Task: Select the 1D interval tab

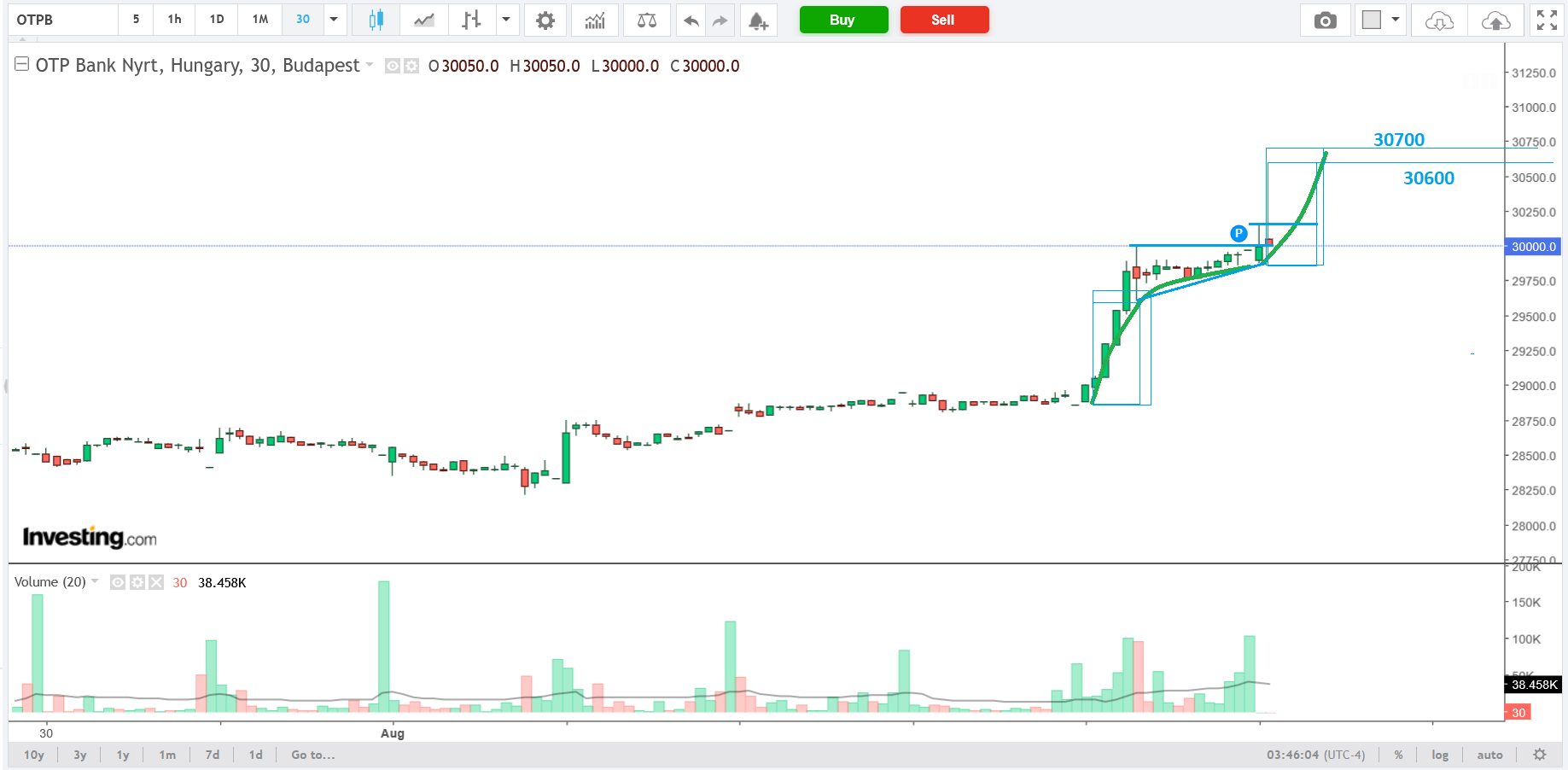Action: point(217,19)
